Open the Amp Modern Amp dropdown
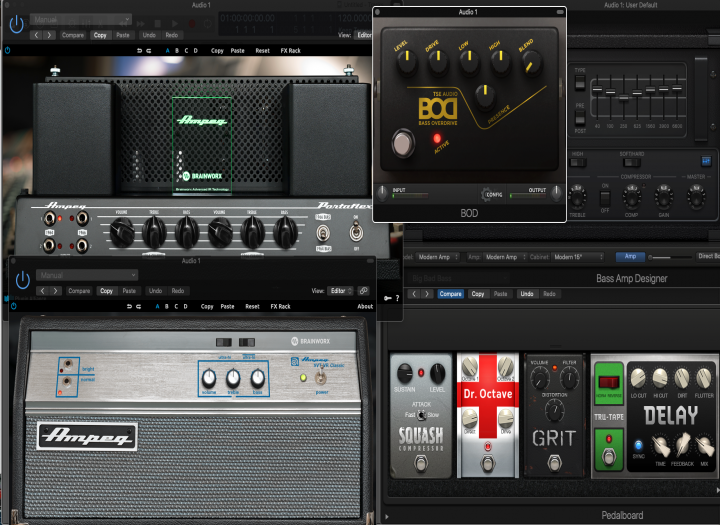720x525 pixels. [506, 257]
